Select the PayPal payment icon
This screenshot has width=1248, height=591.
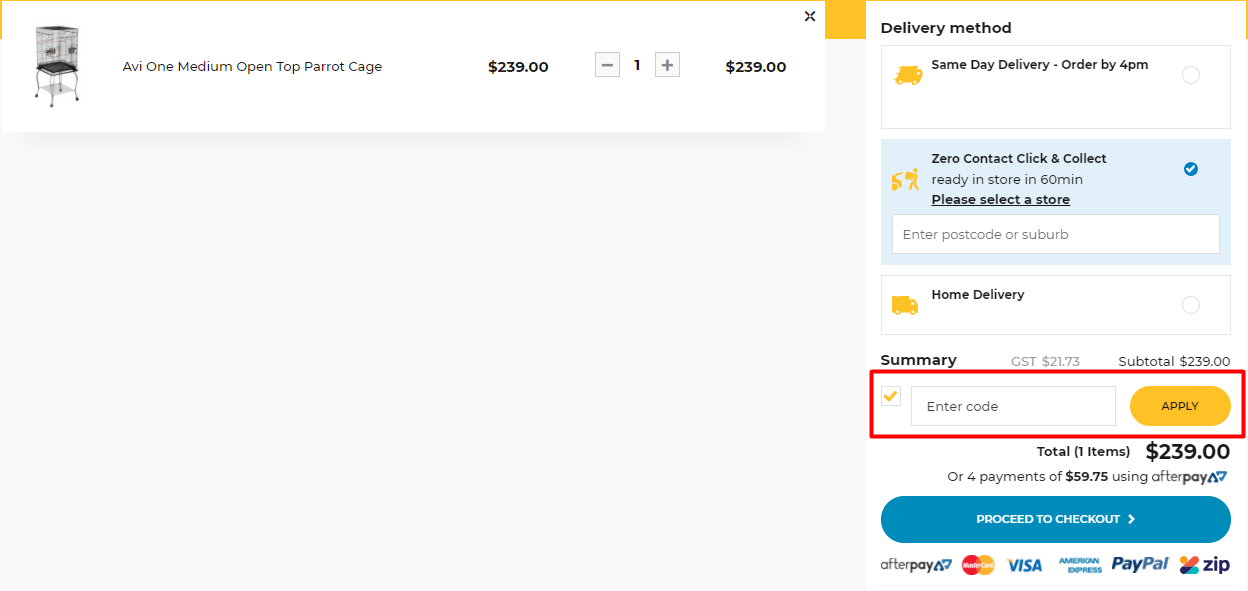(x=1139, y=564)
